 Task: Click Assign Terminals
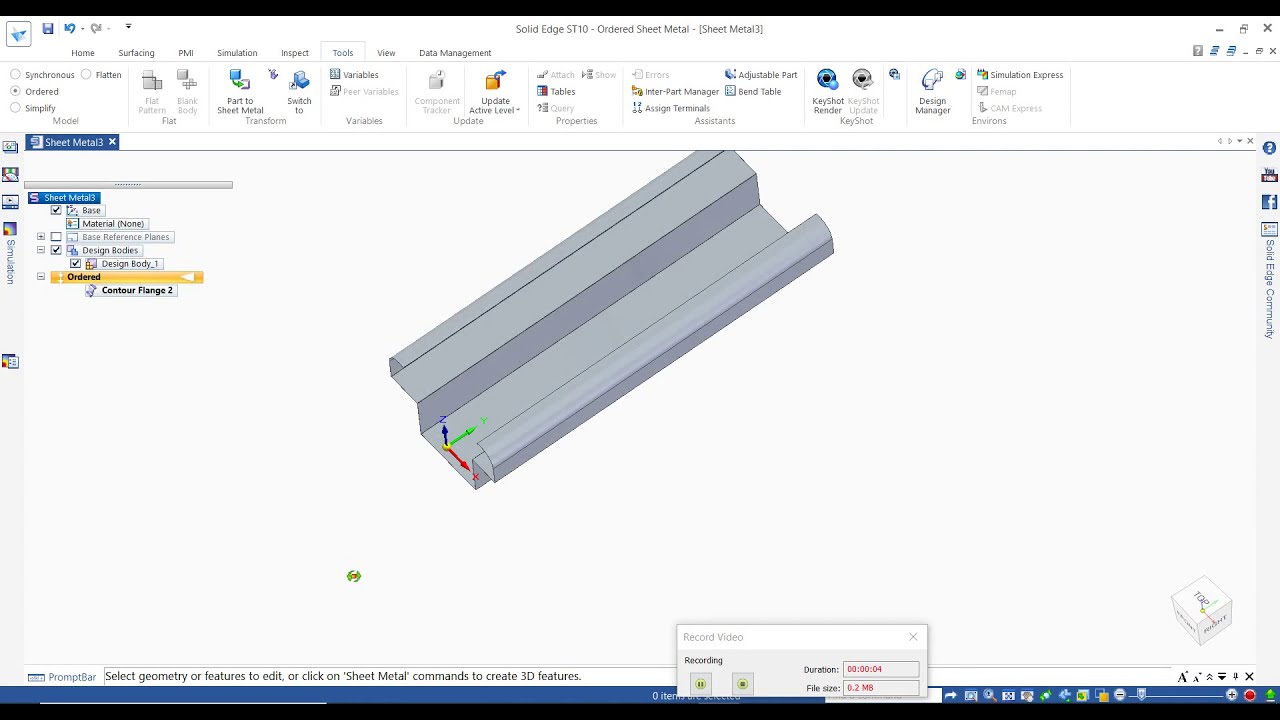point(670,108)
